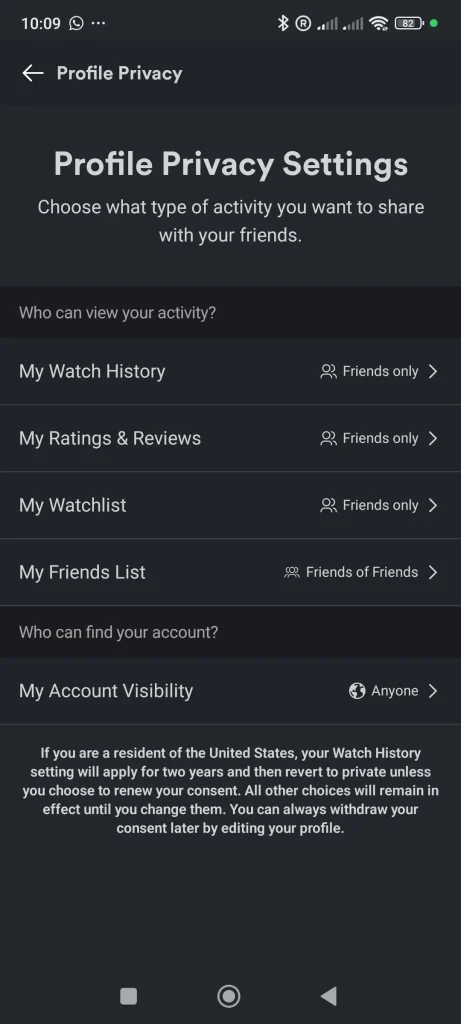Image resolution: width=461 pixels, height=1024 pixels.
Task: Open the My Watch History setting
Action: coord(230,372)
